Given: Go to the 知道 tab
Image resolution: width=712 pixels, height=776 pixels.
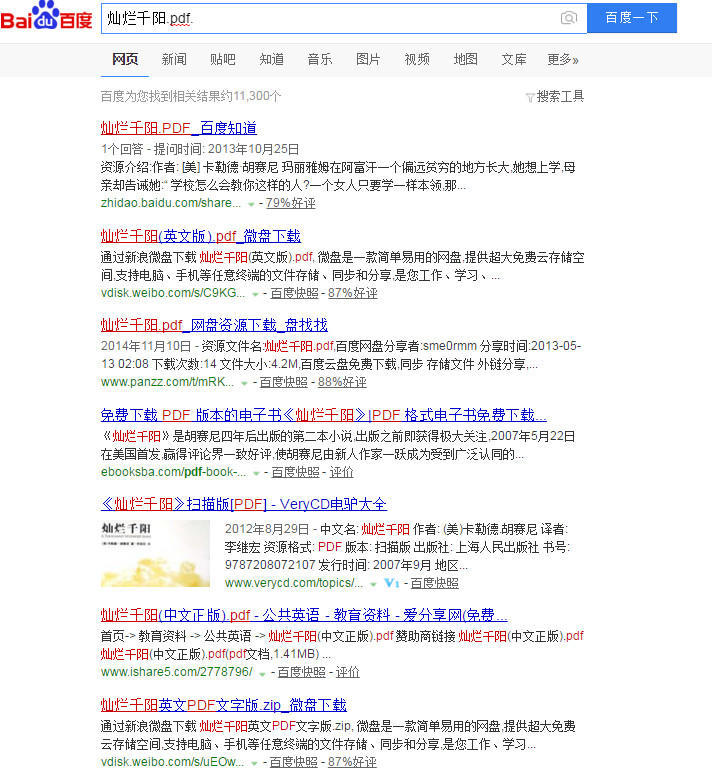Looking at the screenshot, I should (x=272, y=60).
